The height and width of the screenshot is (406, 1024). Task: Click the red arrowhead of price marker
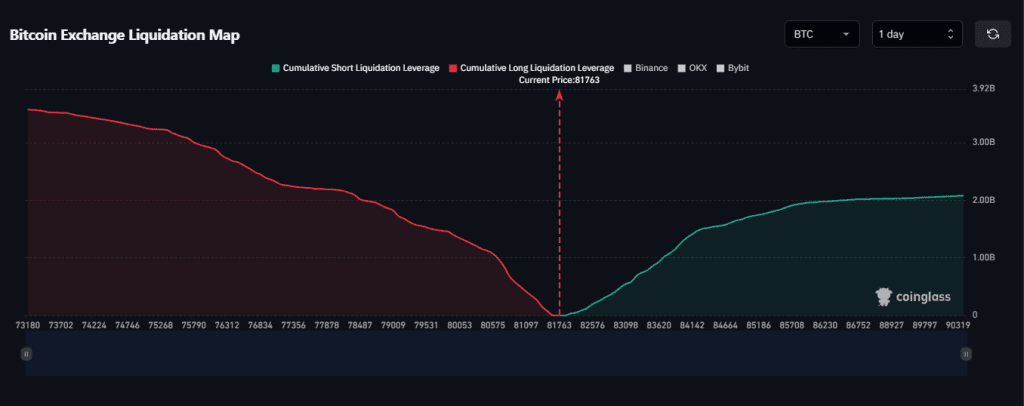point(559,95)
